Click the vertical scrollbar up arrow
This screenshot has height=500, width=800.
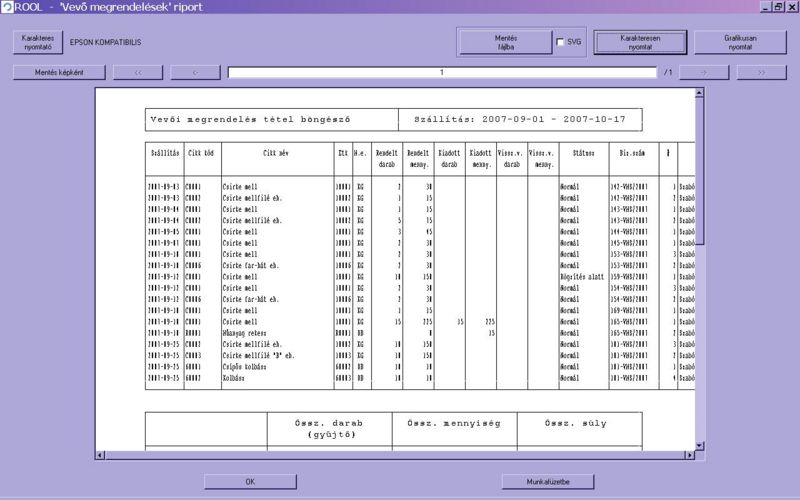(x=701, y=93)
